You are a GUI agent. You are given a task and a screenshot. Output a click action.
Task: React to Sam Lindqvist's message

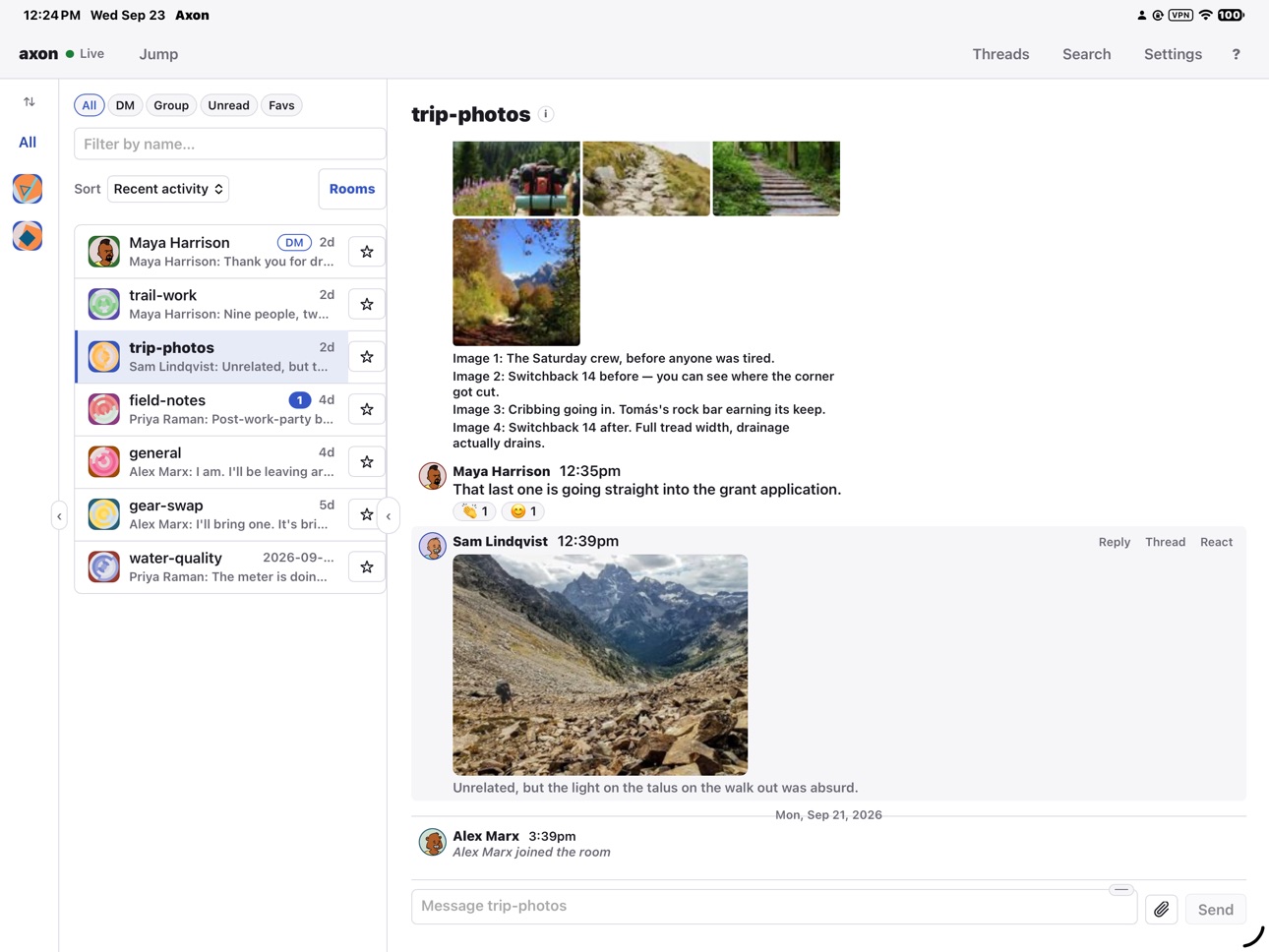[1216, 542]
